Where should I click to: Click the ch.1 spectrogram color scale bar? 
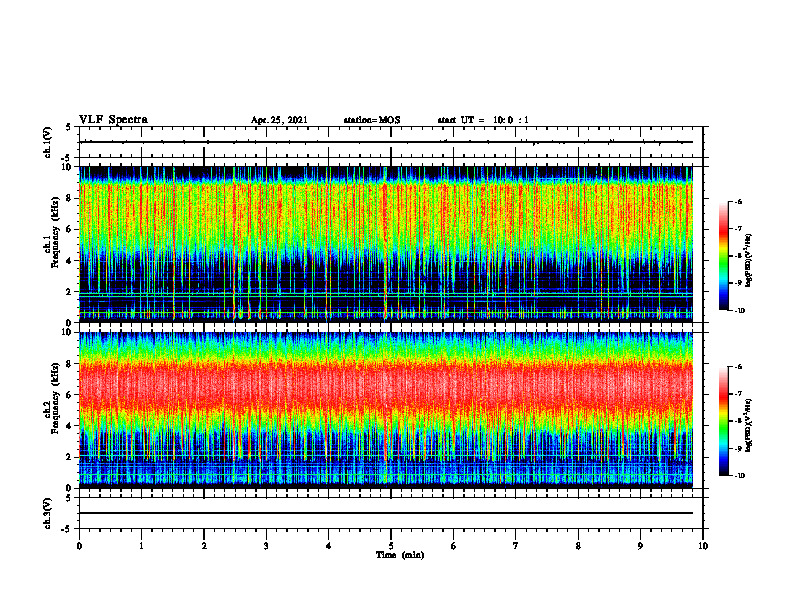tap(723, 256)
